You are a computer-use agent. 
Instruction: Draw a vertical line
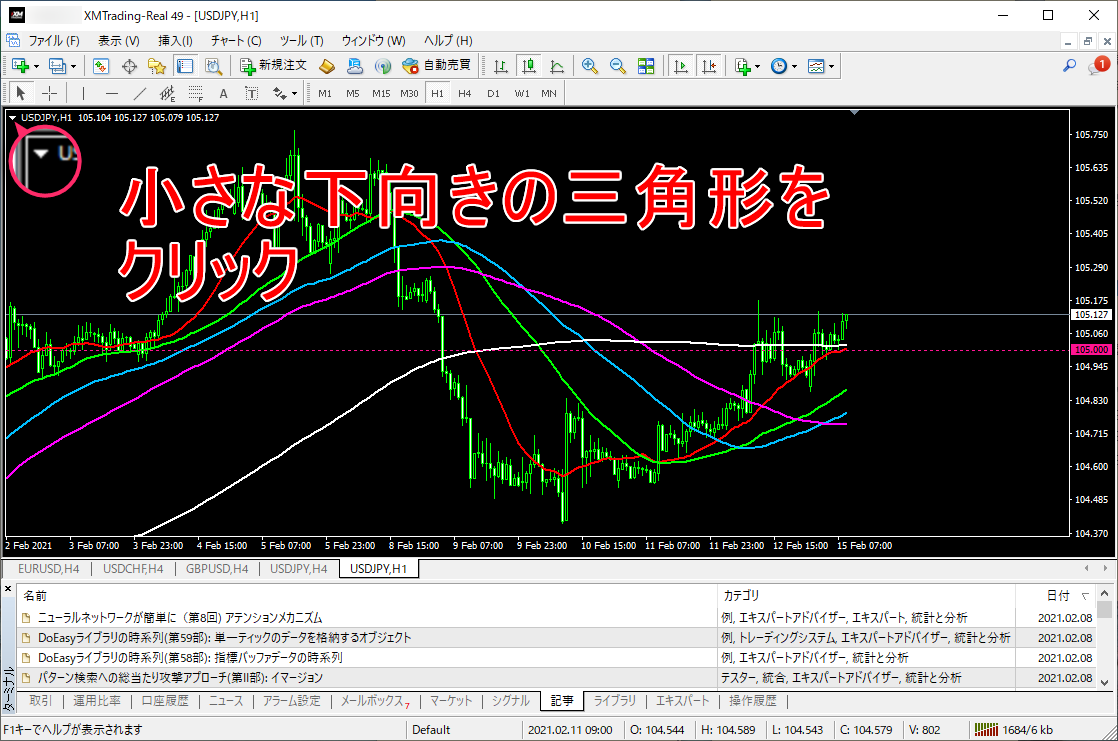point(83,93)
